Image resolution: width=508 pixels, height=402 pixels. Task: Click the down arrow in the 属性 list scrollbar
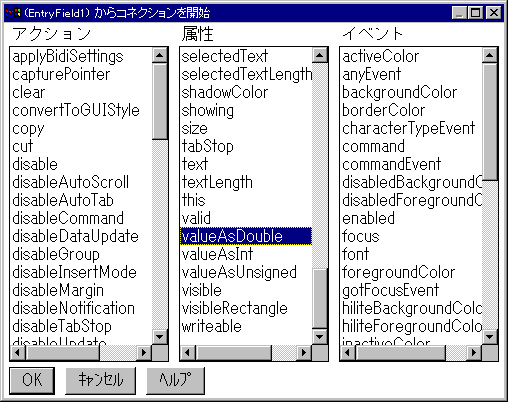(320, 336)
